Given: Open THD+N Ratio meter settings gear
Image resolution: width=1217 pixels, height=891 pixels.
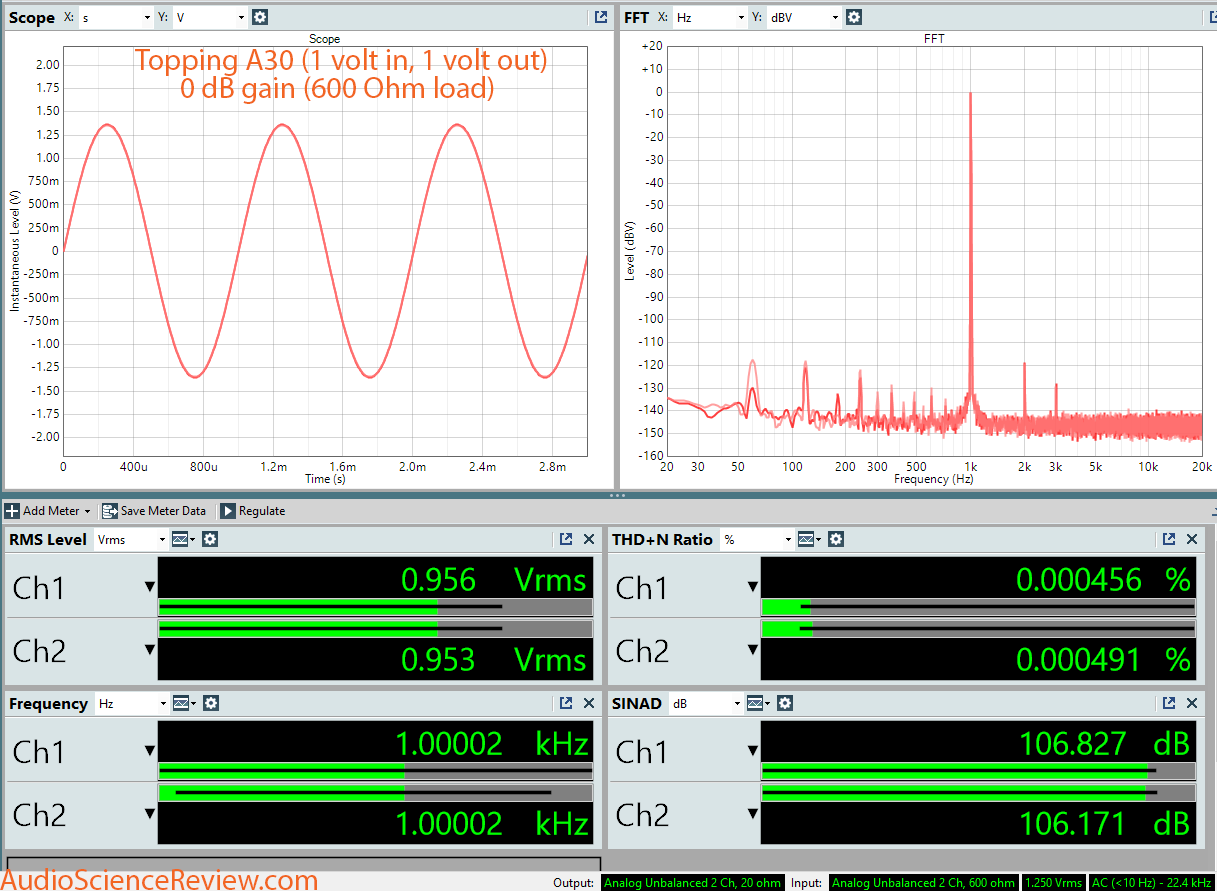Looking at the screenshot, I should point(836,539).
